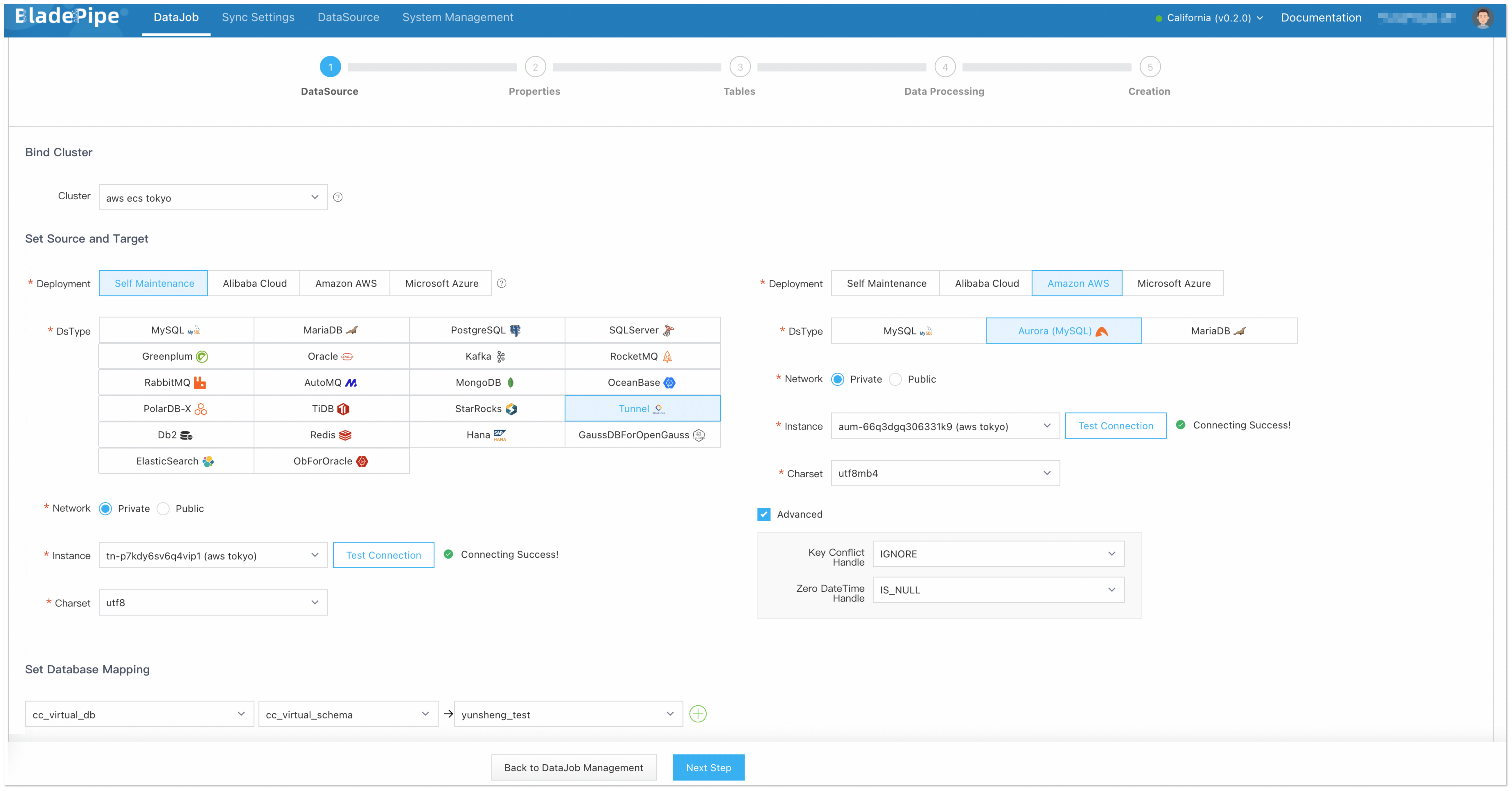
Task: Expand the target Charset utf8mb4 dropdown
Action: pos(945,473)
